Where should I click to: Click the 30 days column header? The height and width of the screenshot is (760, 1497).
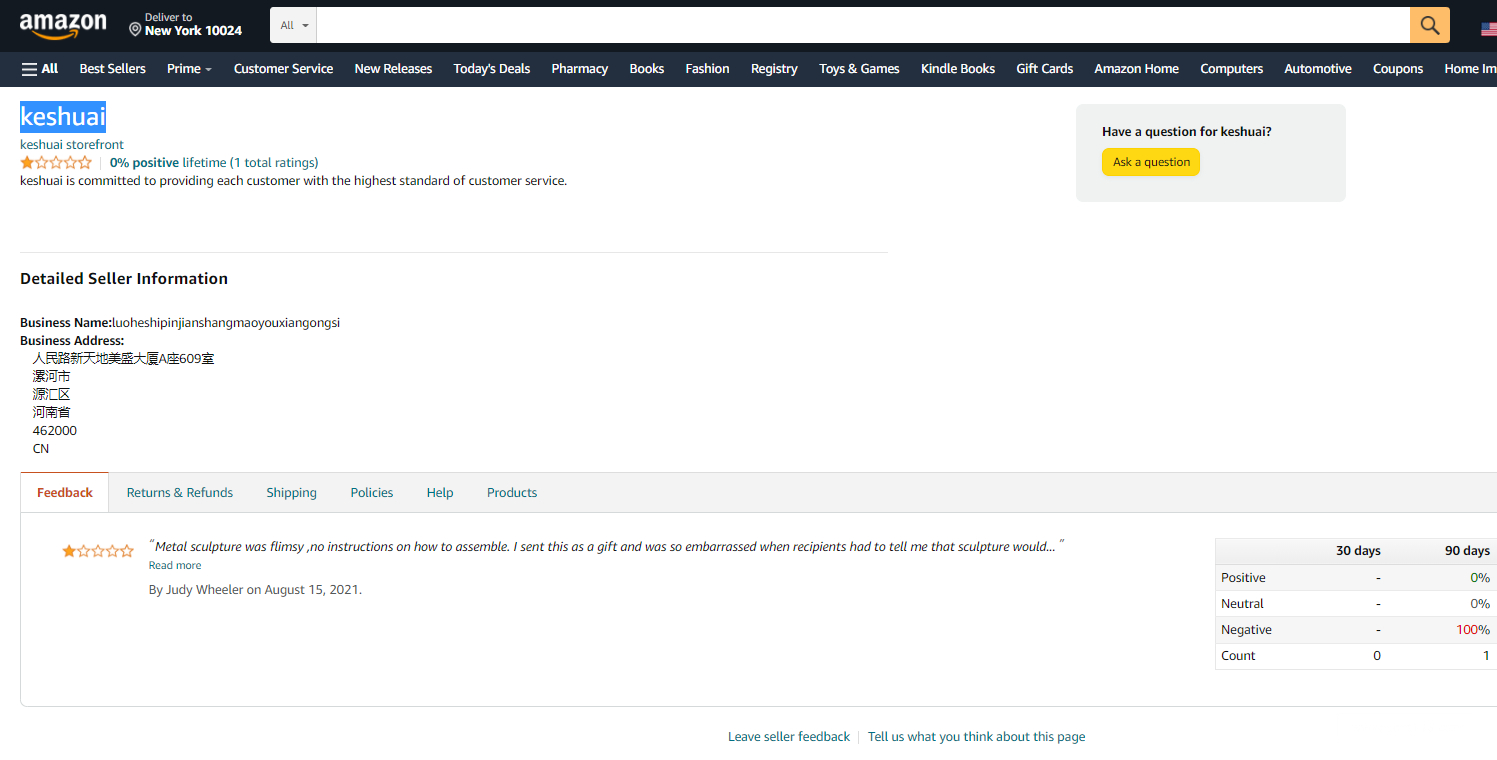pos(1358,551)
